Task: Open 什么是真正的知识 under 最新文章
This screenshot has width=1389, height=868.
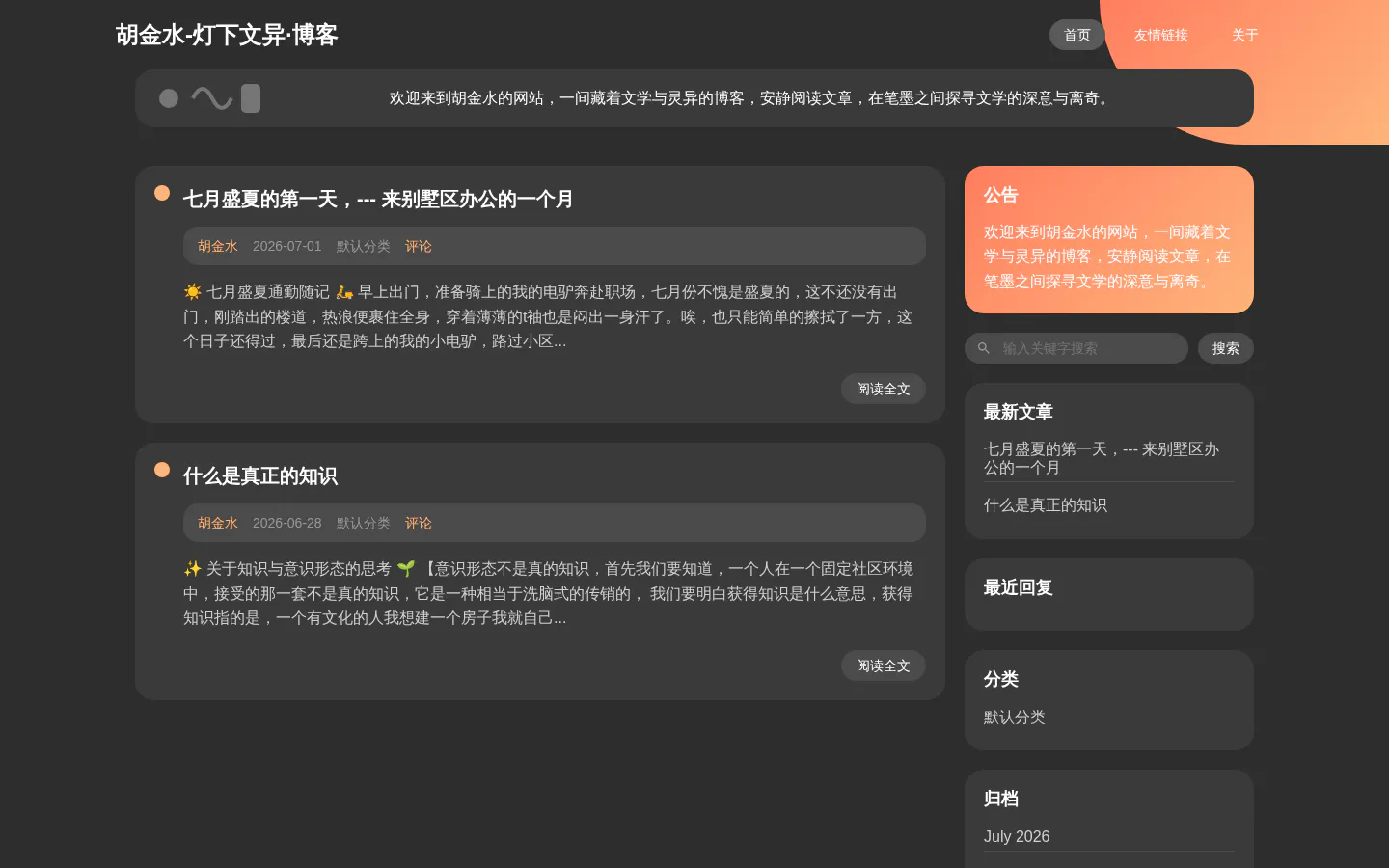Action: [x=1046, y=505]
